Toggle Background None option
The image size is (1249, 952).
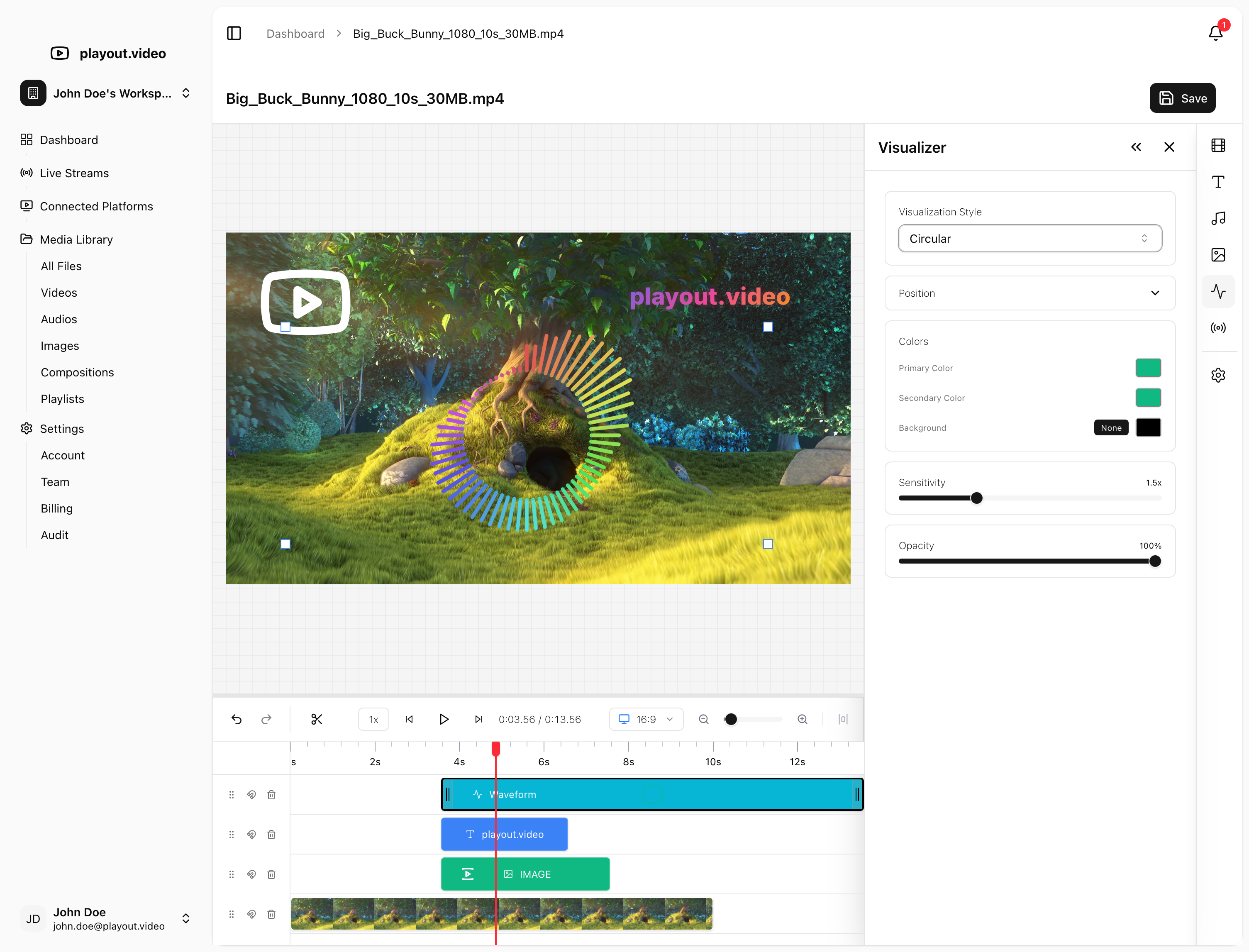(x=1111, y=428)
